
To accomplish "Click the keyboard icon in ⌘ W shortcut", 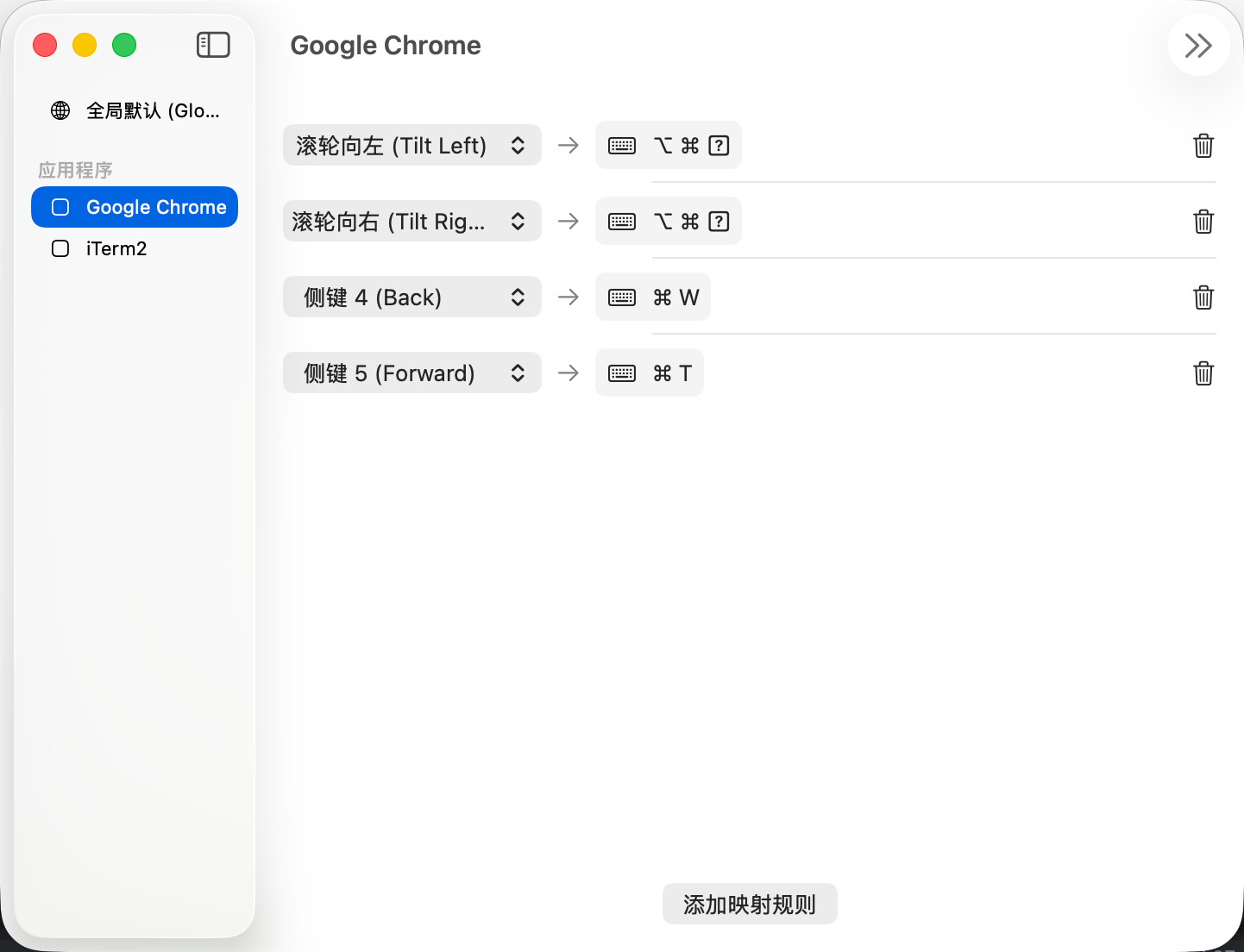I will coord(622,297).
